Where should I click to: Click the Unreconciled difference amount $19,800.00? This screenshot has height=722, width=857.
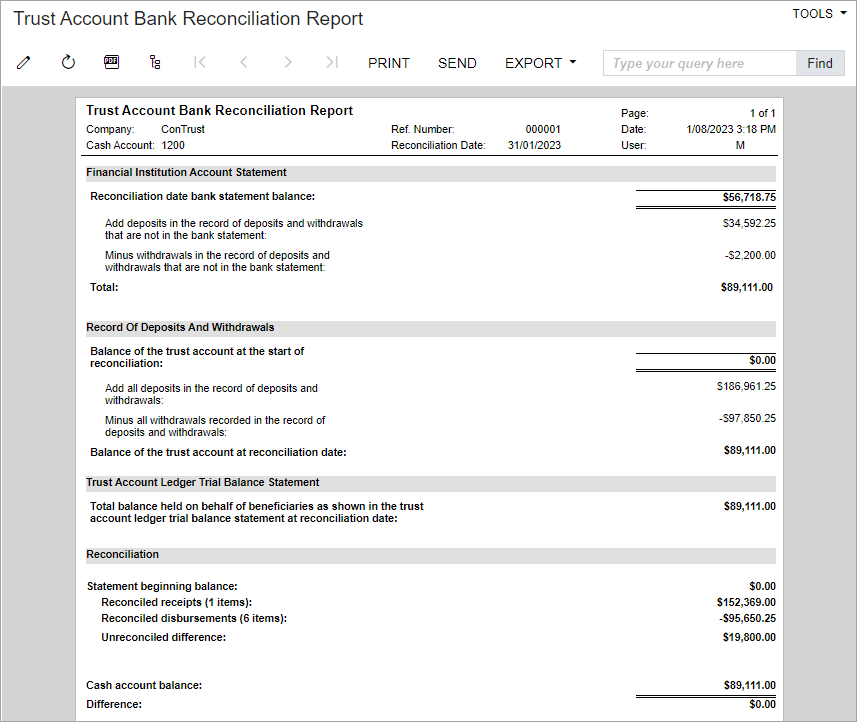tap(749, 636)
